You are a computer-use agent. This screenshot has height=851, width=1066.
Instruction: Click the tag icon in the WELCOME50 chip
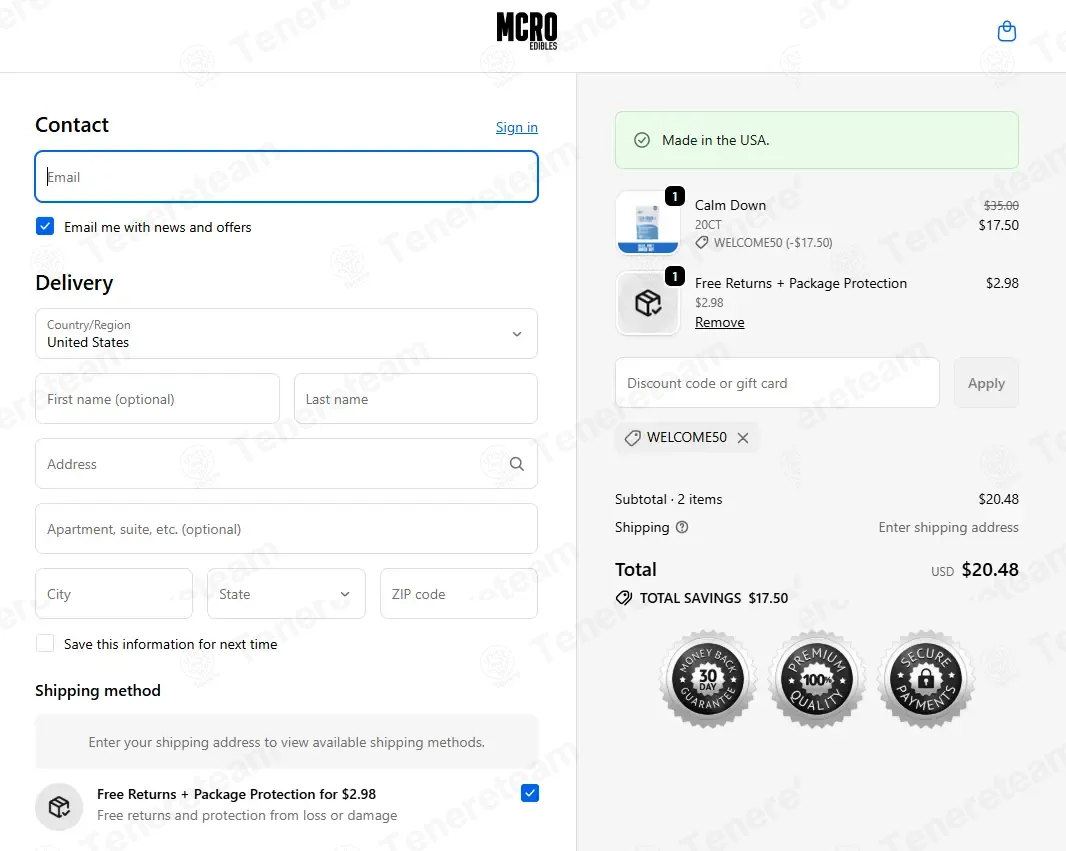632,438
